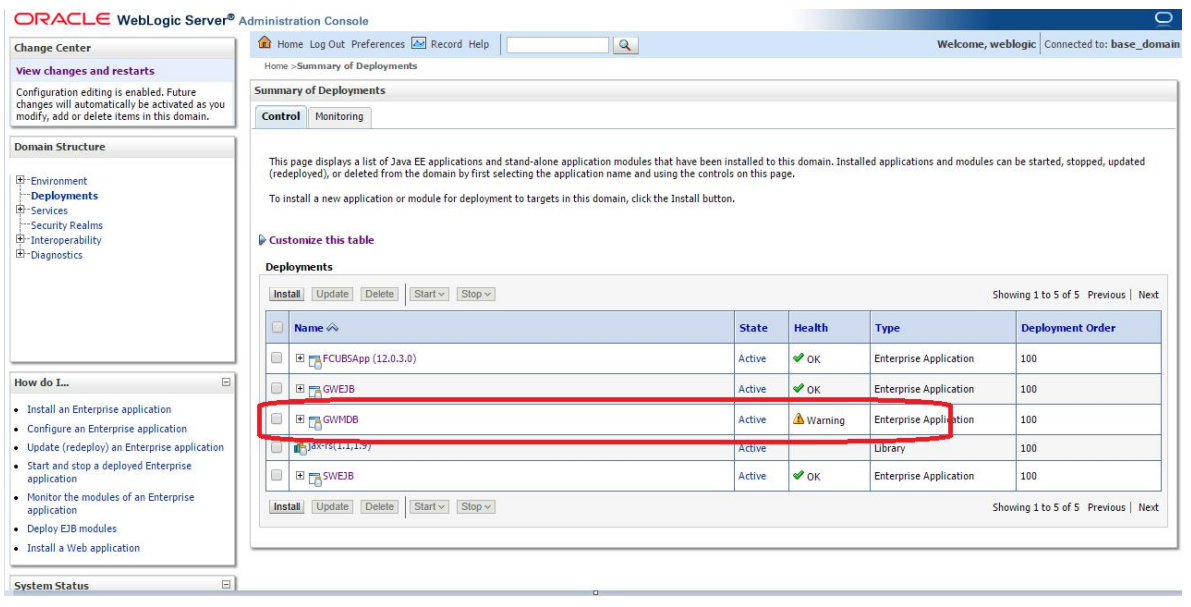Expand the SWEJB deployment row

pos(300,476)
